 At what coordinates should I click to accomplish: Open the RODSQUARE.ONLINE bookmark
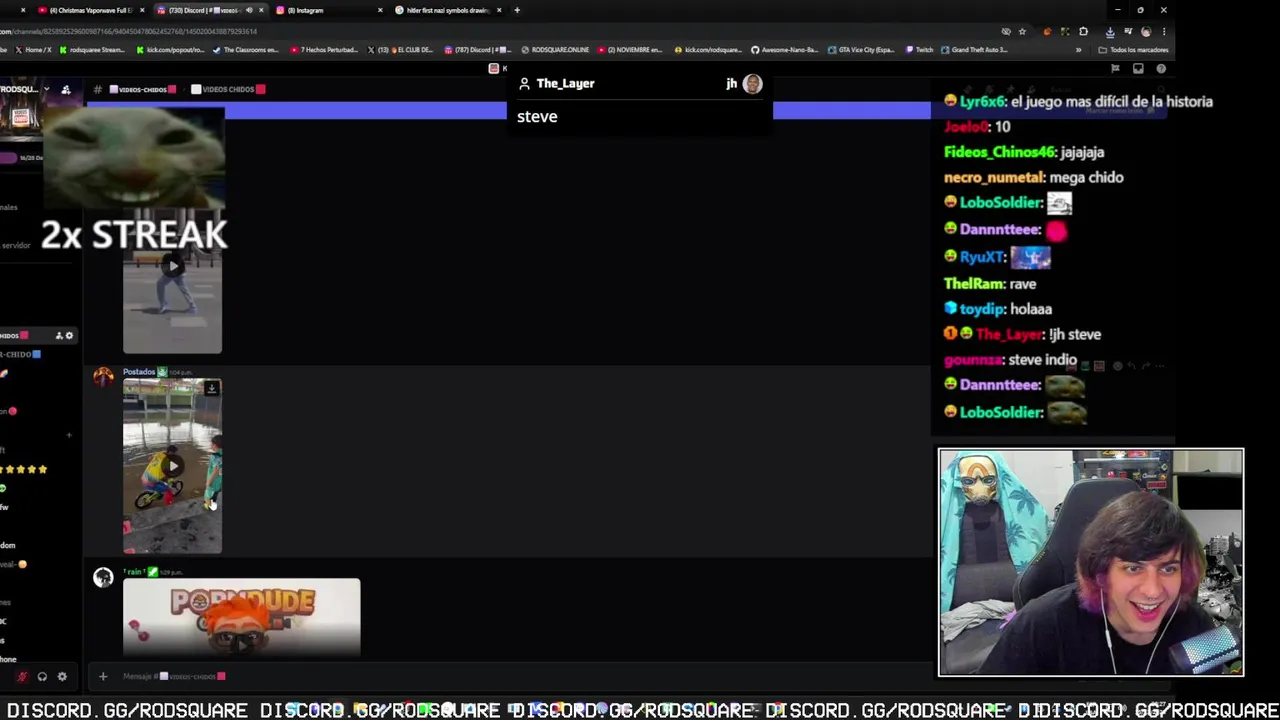pyautogui.click(x=555, y=49)
